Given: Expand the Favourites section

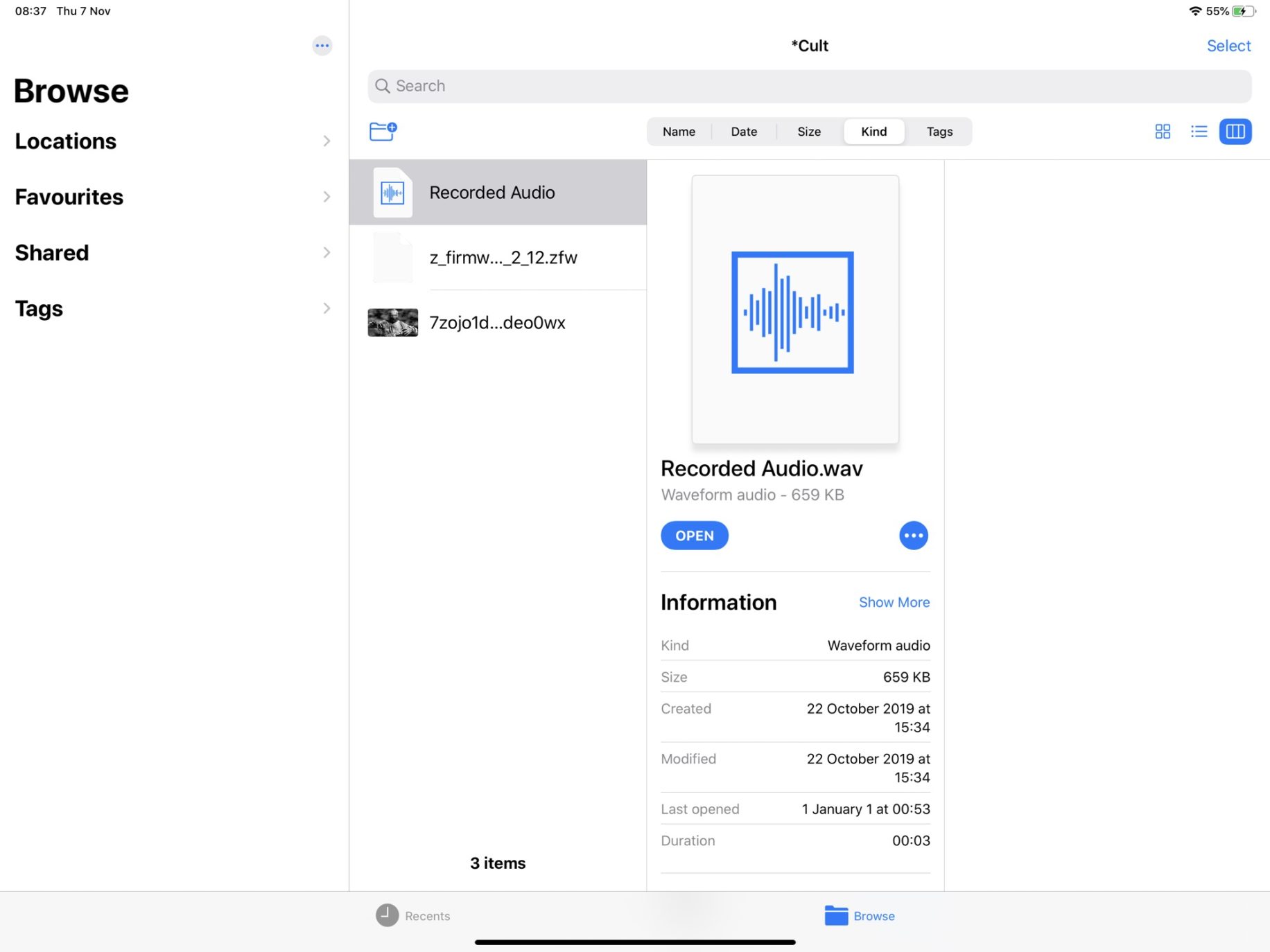Looking at the screenshot, I should coord(173,197).
